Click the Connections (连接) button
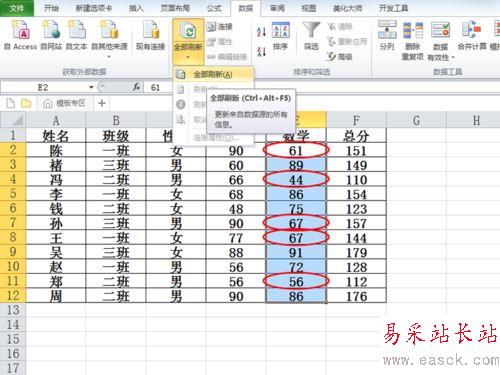 (x=219, y=27)
